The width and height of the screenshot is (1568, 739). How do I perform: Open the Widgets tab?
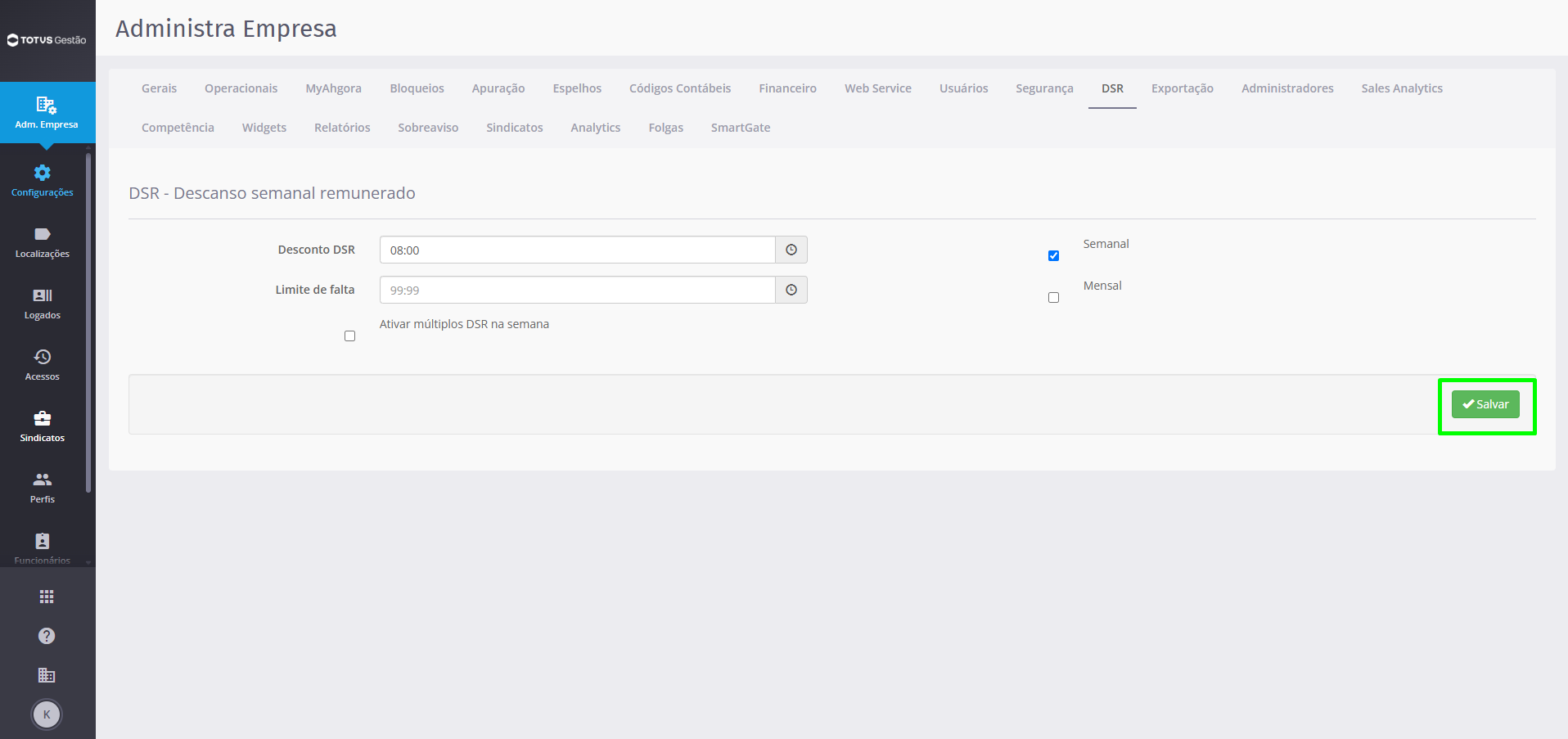click(x=264, y=128)
